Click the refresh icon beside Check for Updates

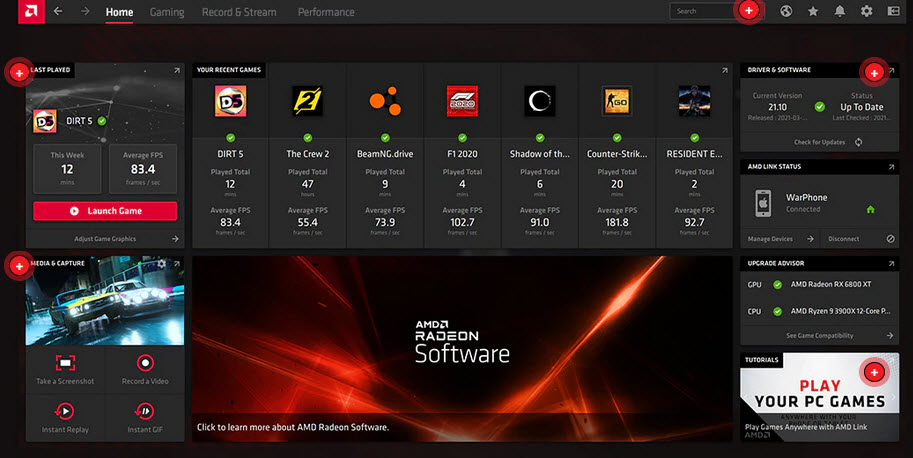(858, 142)
